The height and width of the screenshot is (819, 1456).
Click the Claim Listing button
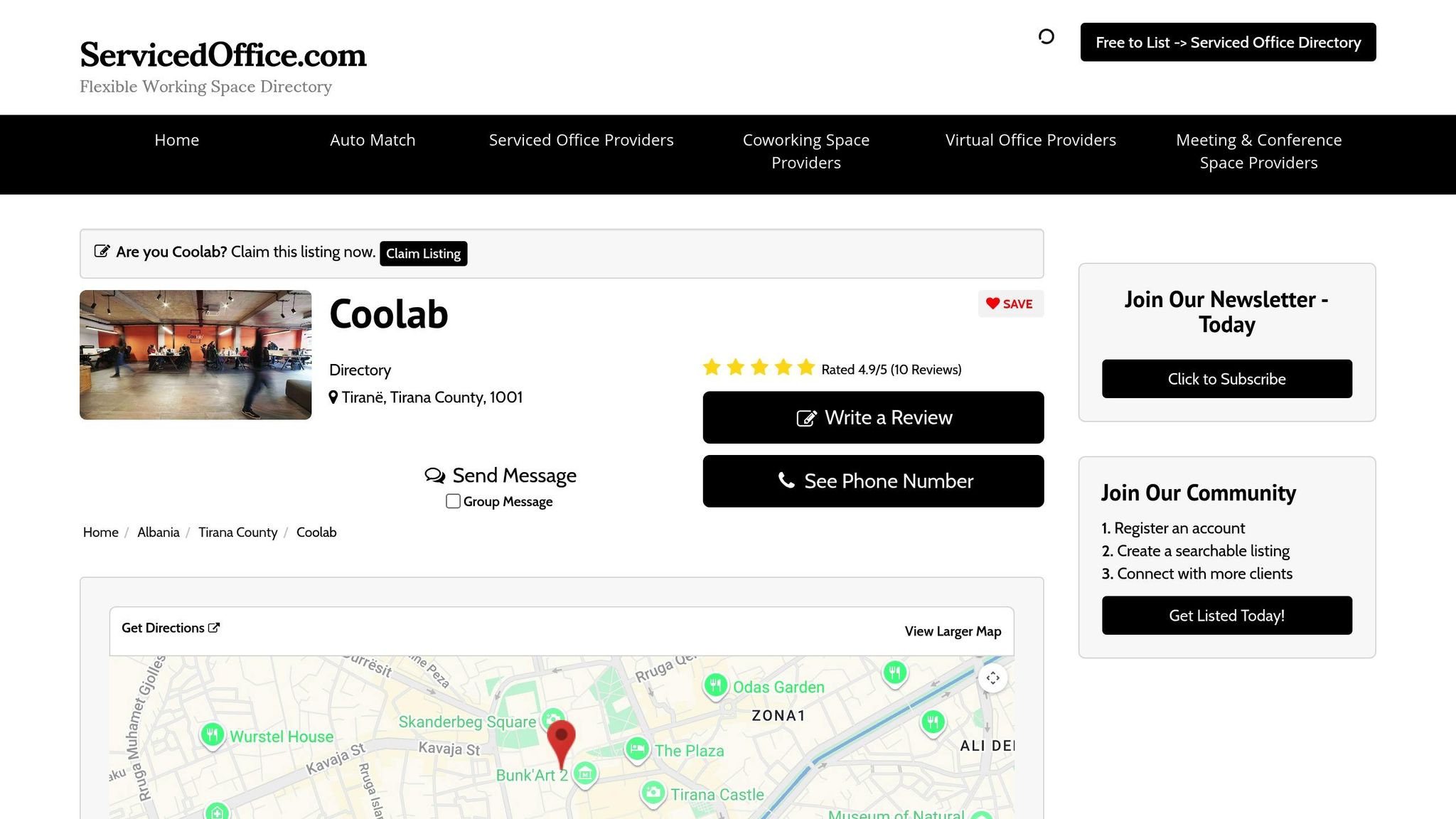pos(424,254)
